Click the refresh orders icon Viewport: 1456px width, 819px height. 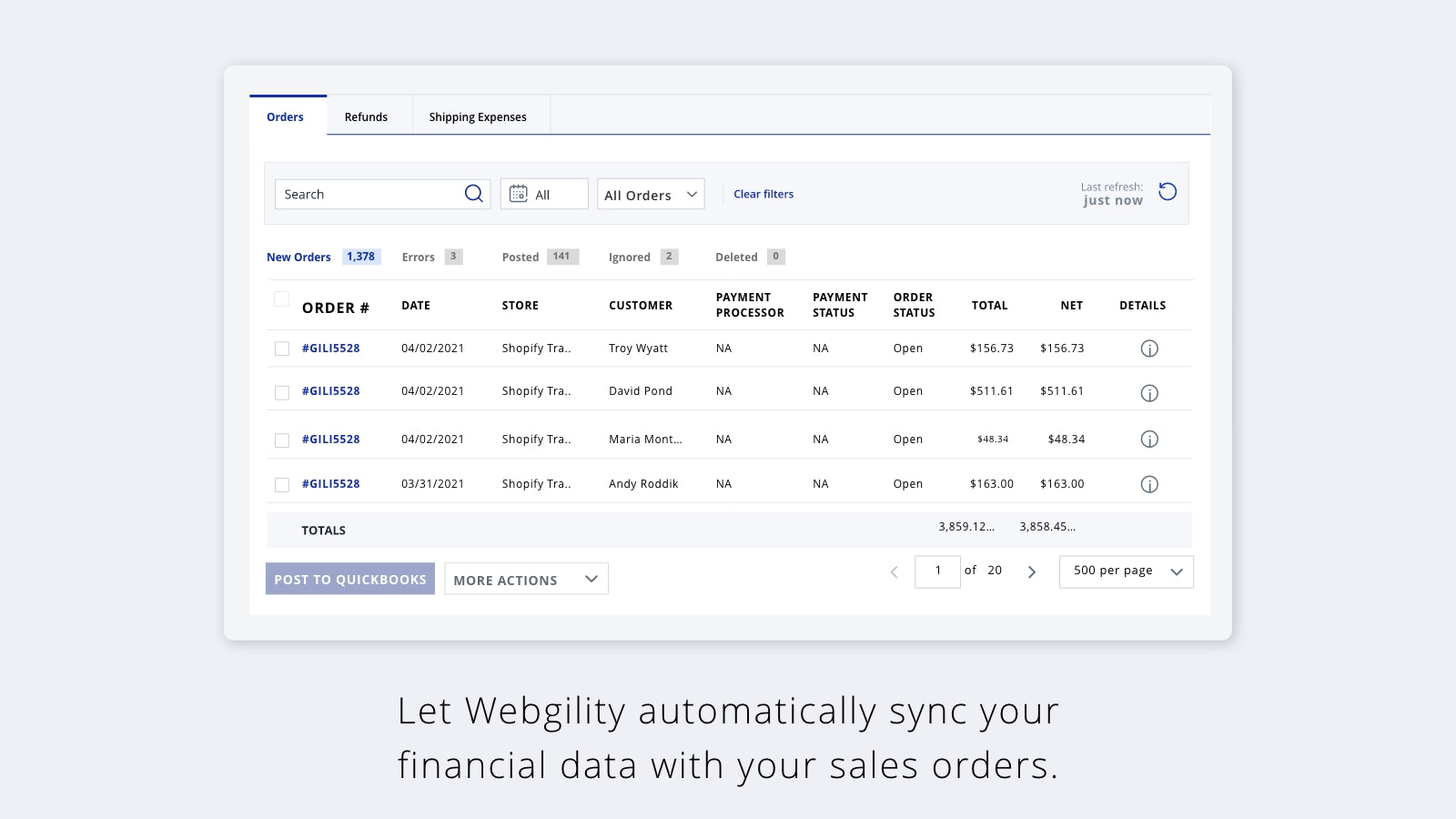1168,192
